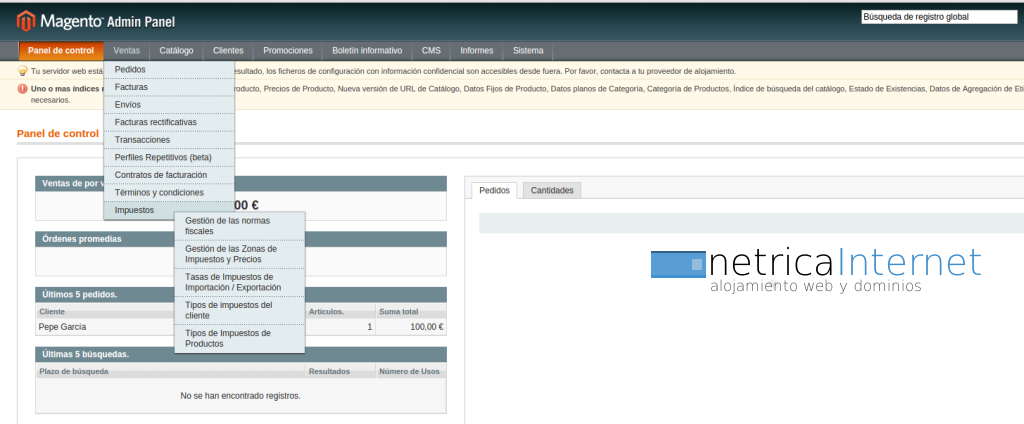This screenshot has width=1024, height=424.
Task: Choose Tipos de impuestos del cliente
Action: [x=240, y=310]
